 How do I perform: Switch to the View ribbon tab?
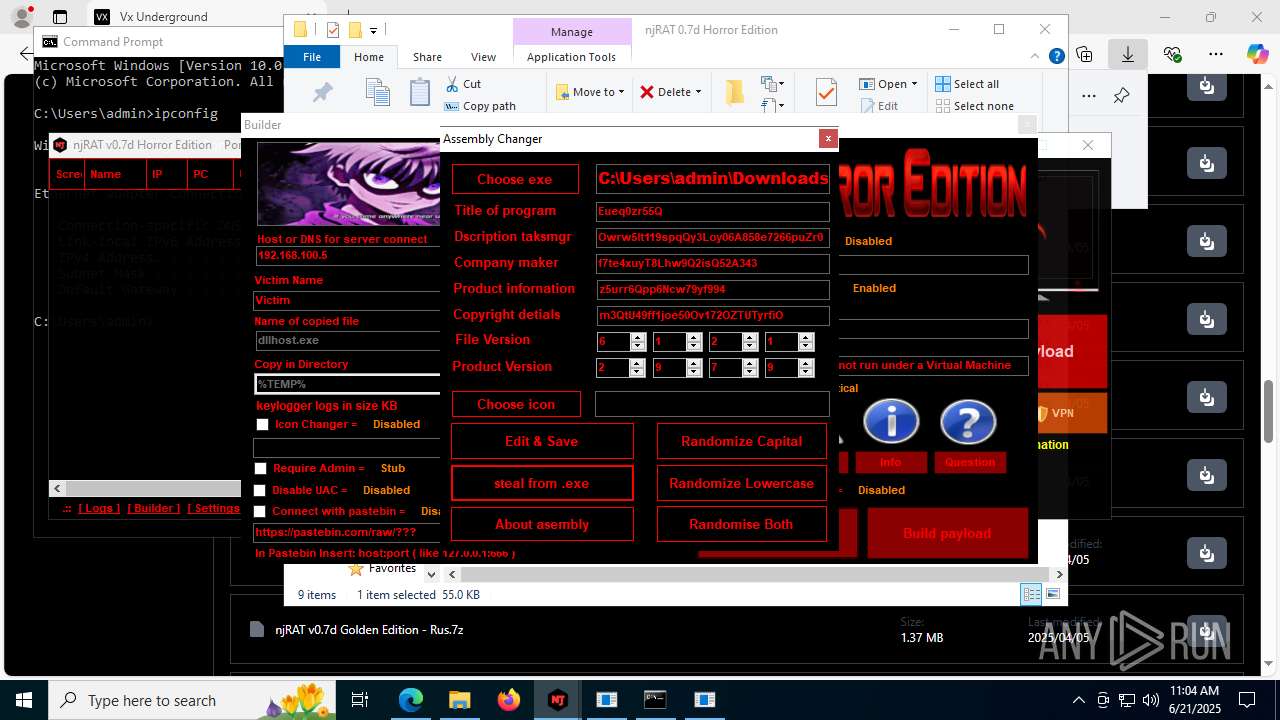pyautogui.click(x=483, y=57)
